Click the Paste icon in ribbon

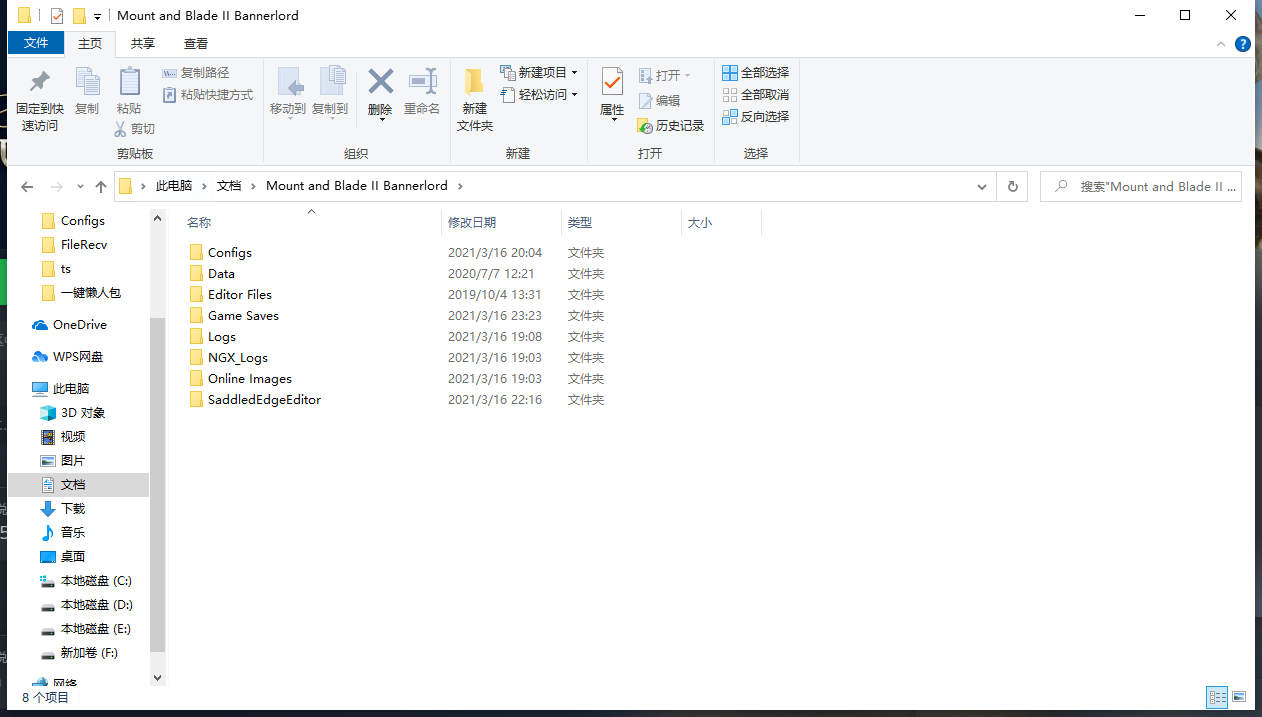pyautogui.click(x=129, y=82)
